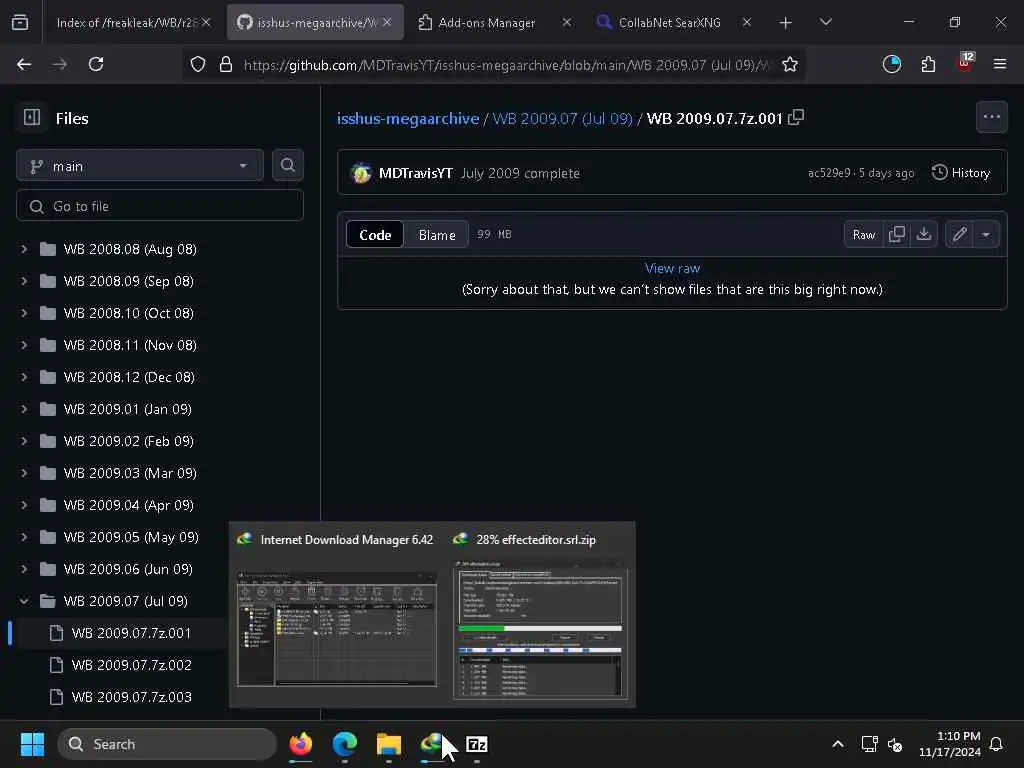Open the list all tabs chevron

(x=825, y=22)
